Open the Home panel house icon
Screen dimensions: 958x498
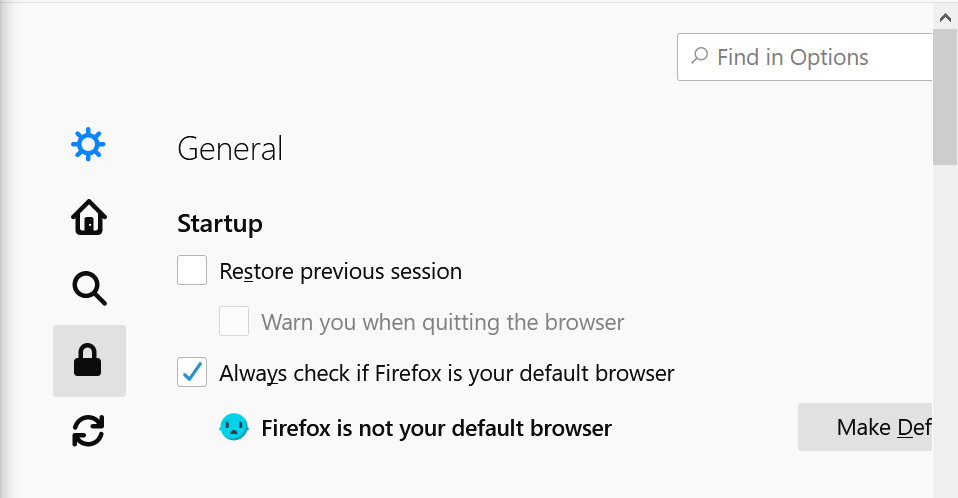click(x=89, y=217)
